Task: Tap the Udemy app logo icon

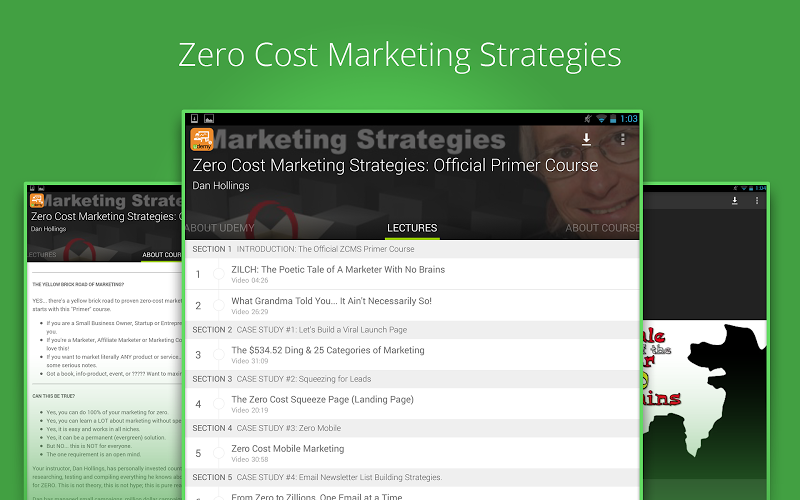Action: point(202,139)
